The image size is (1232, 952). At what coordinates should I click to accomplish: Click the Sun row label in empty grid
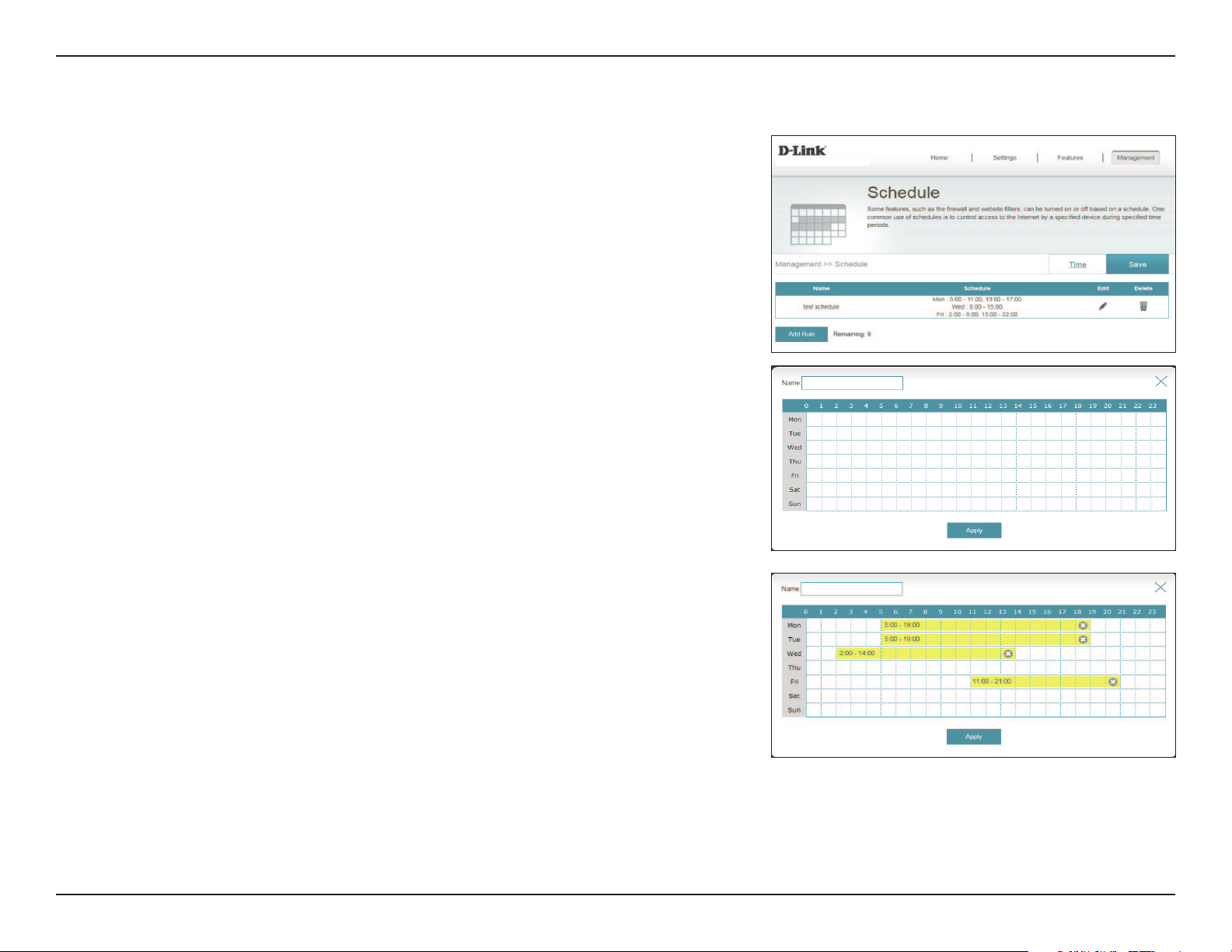click(x=794, y=504)
